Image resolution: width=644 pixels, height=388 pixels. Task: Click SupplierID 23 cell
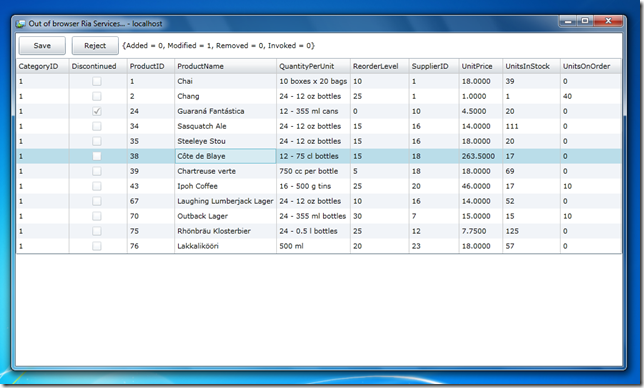pos(434,246)
